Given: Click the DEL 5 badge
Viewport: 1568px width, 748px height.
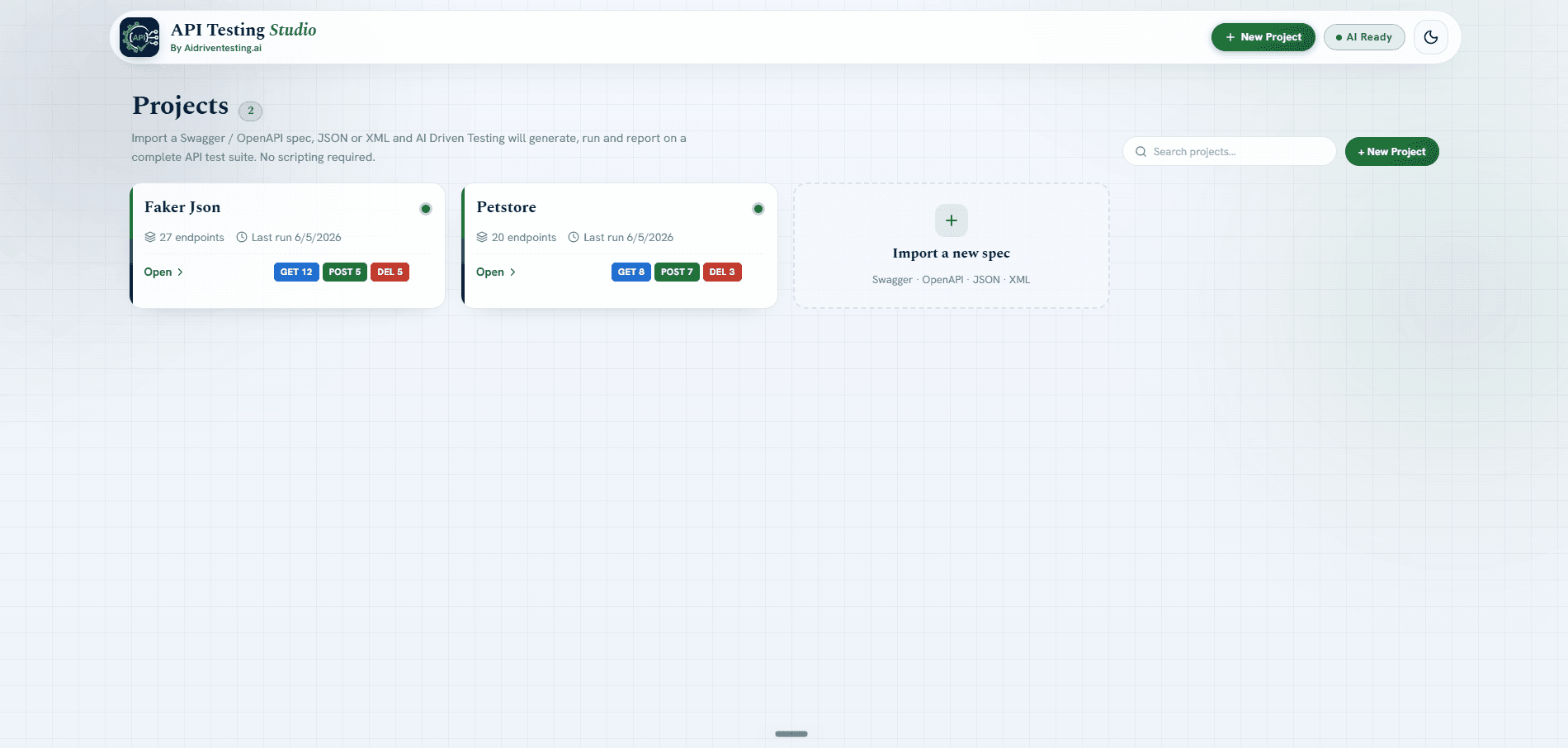Looking at the screenshot, I should click(390, 272).
